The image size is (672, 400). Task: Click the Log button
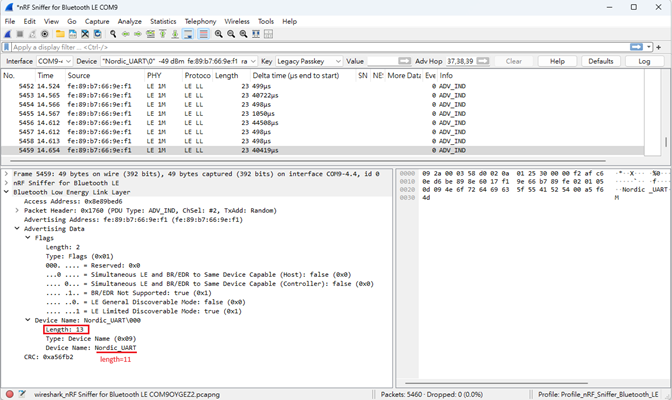[644, 61]
